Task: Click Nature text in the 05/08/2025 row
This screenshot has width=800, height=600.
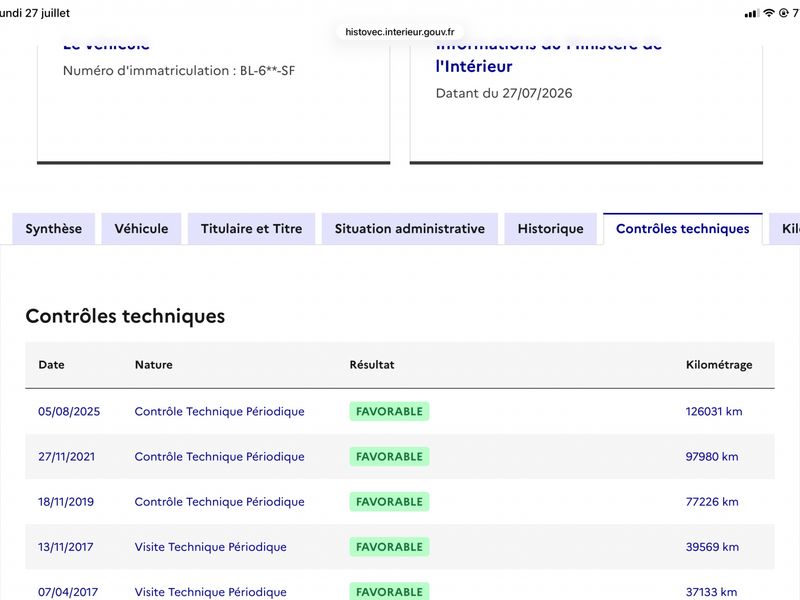Action: (x=219, y=411)
